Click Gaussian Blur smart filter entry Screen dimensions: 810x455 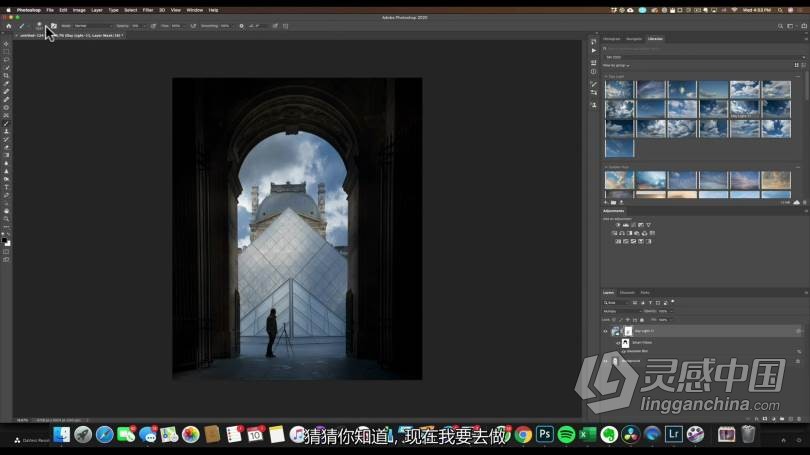[637, 351]
